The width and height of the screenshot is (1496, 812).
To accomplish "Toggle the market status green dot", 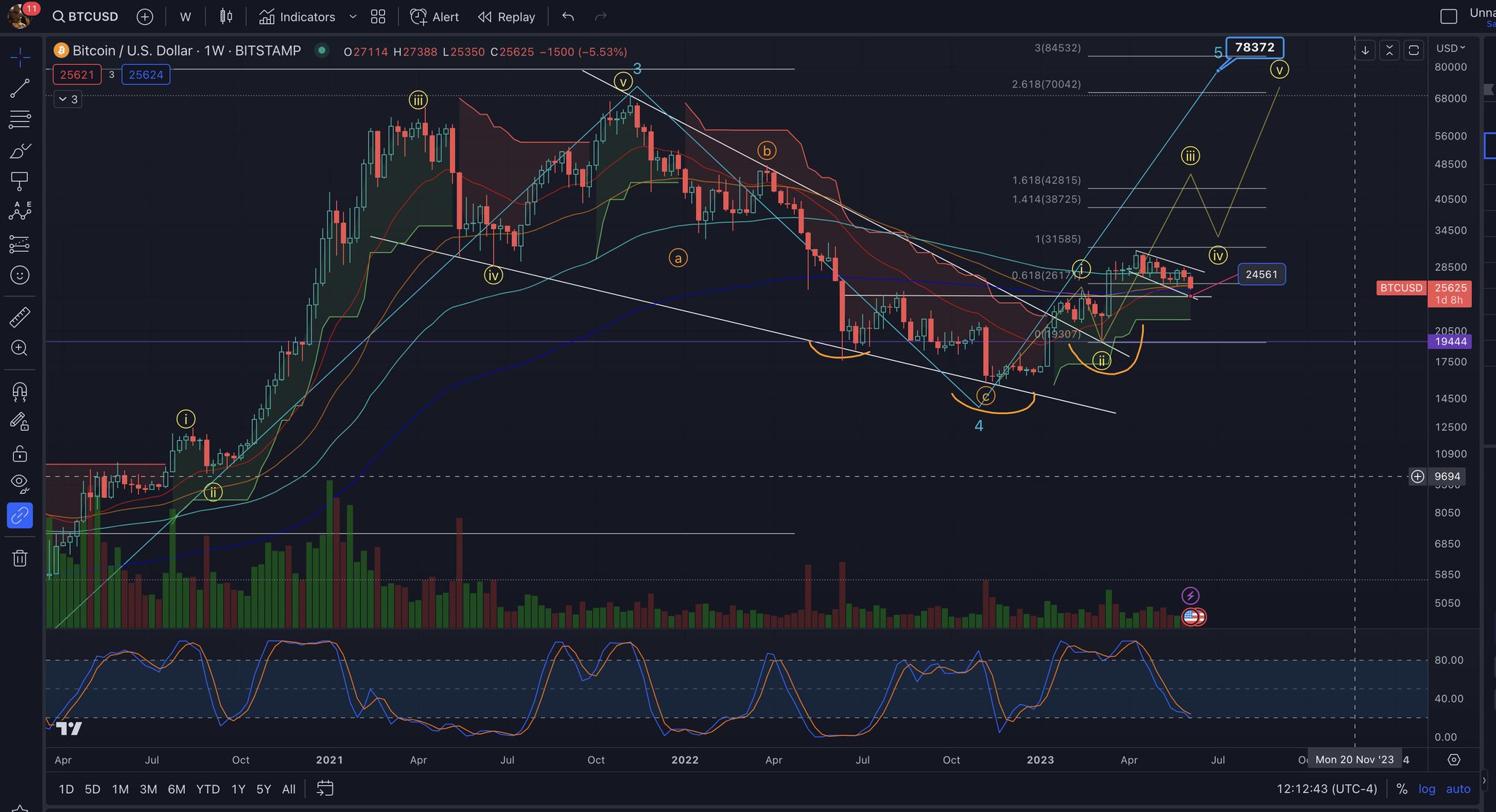I will [320, 50].
